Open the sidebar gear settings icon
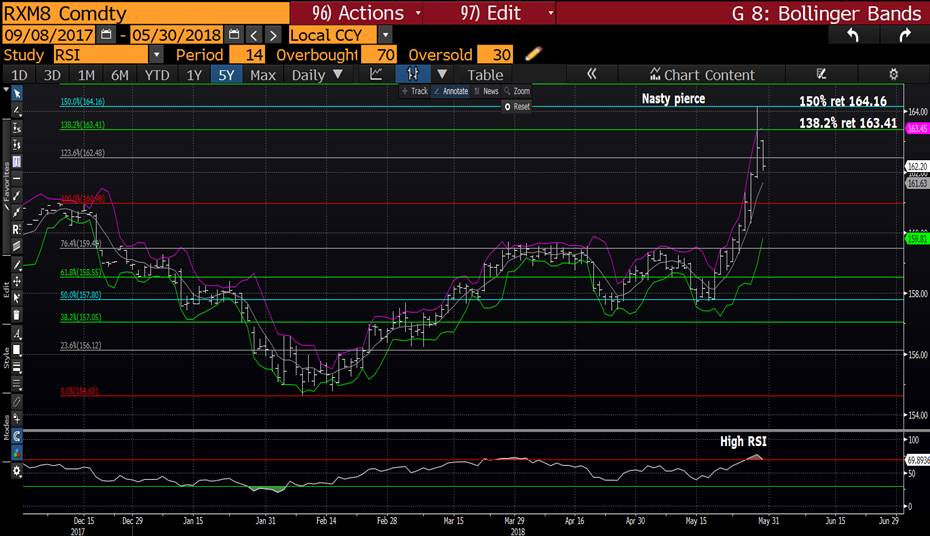This screenshot has height=536, width=930. click(17, 471)
